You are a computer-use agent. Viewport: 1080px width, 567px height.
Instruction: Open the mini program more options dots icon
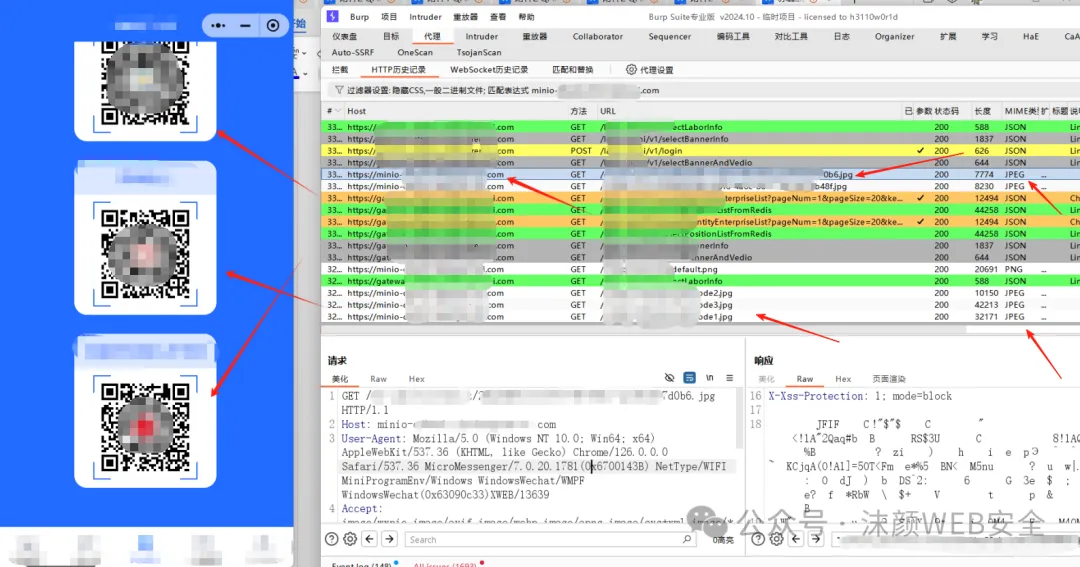(x=218, y=25)
